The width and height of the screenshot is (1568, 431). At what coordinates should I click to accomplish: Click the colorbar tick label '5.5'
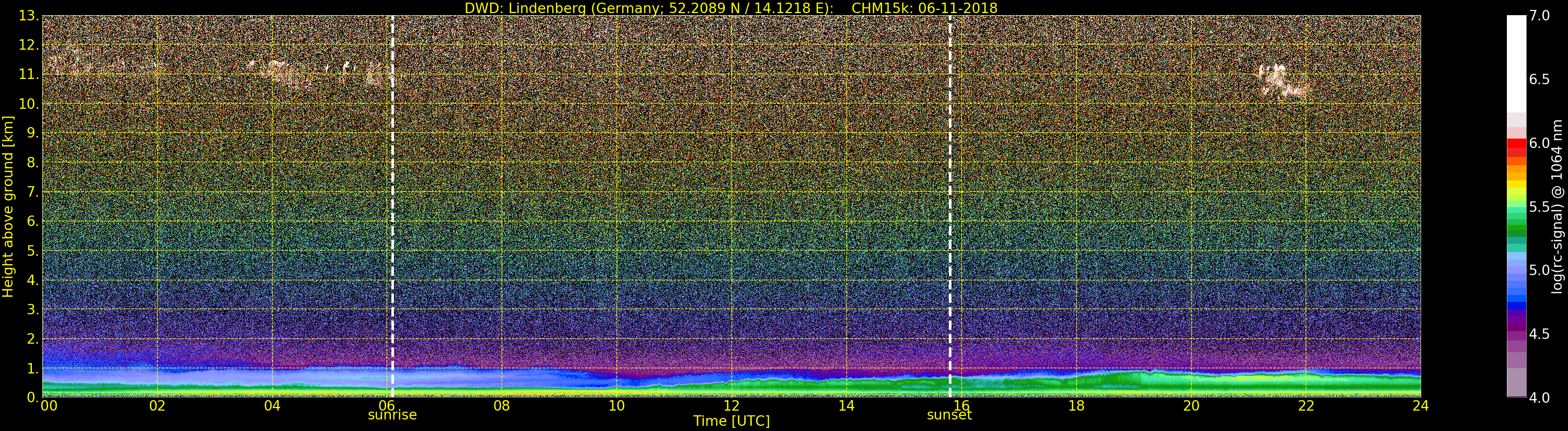tap(1539, 207)
